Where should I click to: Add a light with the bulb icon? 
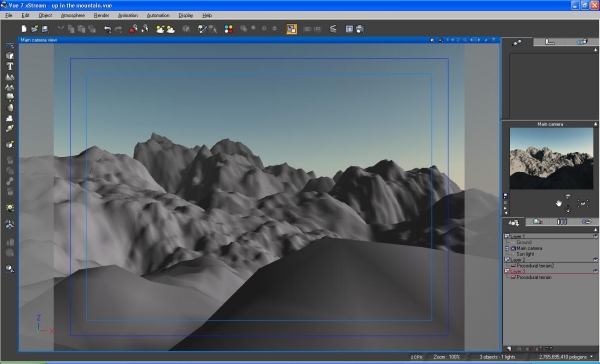(10, 208)
